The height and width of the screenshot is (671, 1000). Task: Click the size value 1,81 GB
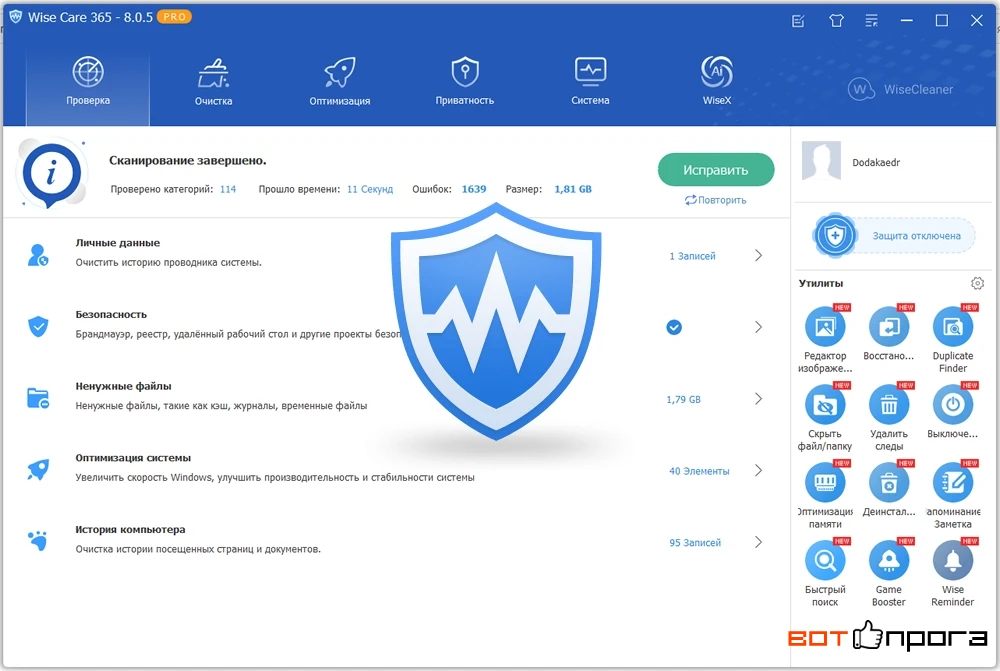[x=573, y=189]
